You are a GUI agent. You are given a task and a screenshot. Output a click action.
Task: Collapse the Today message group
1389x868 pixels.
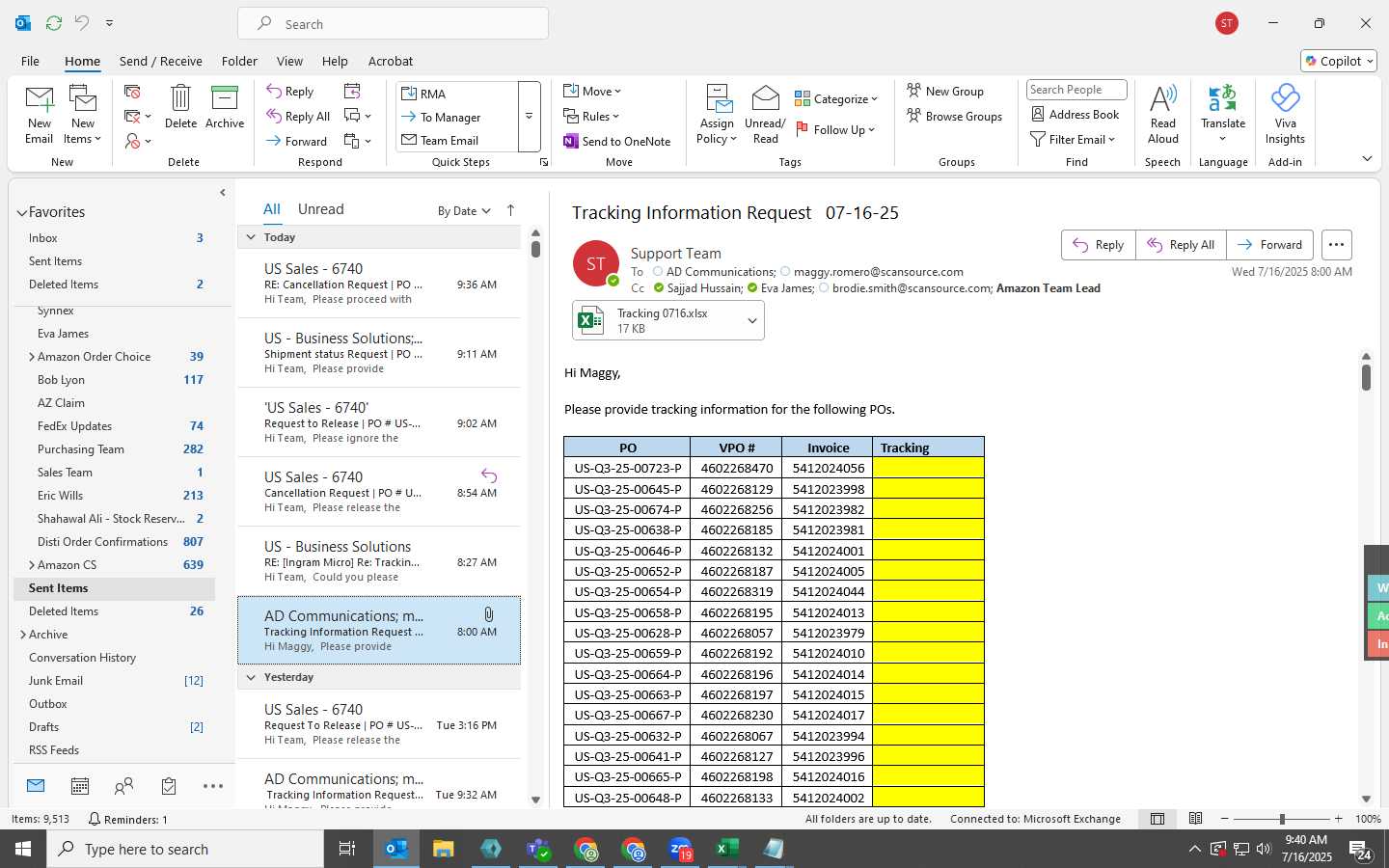pos(251,237)
